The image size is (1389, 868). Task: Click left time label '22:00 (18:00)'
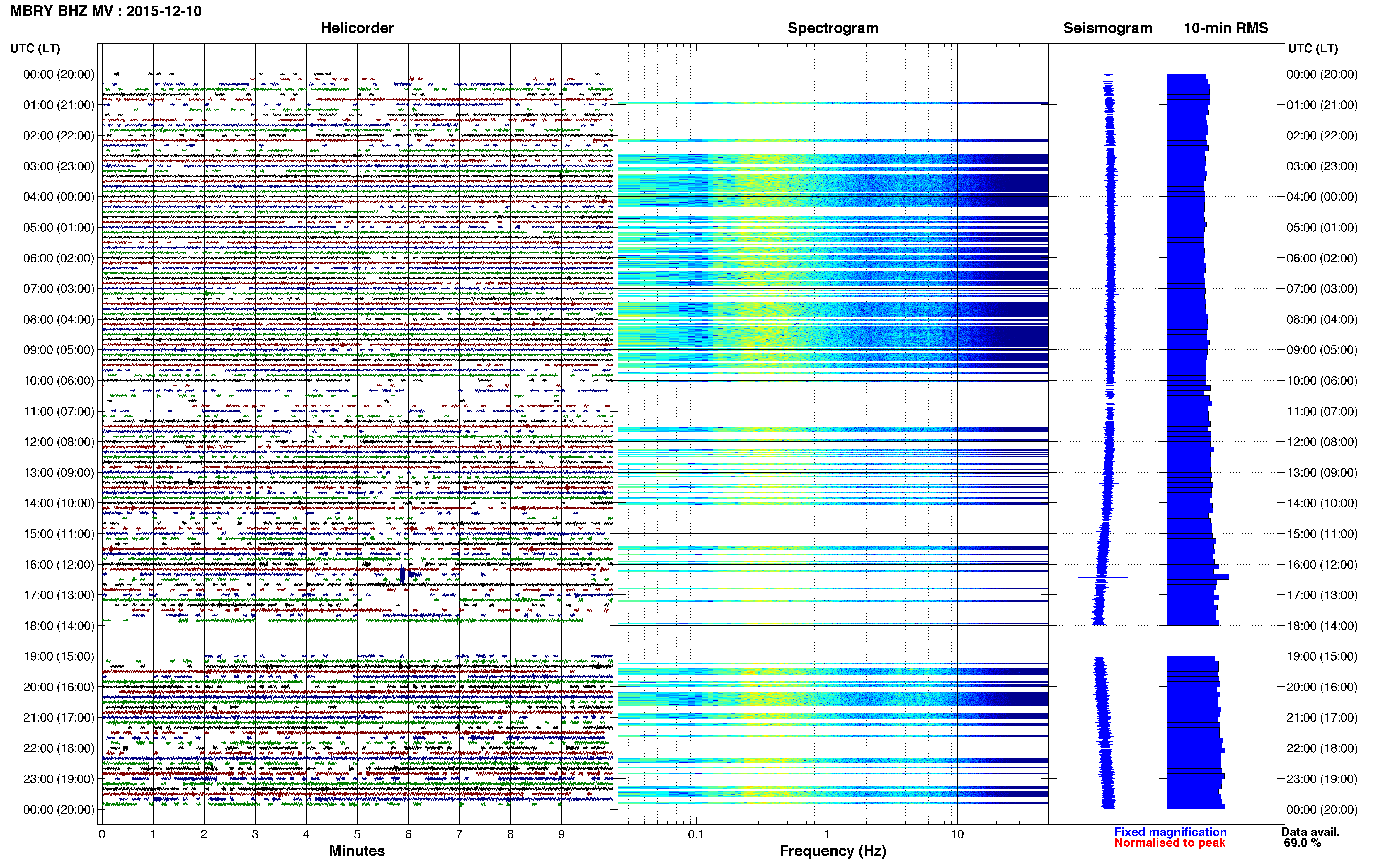click(59, 748)
